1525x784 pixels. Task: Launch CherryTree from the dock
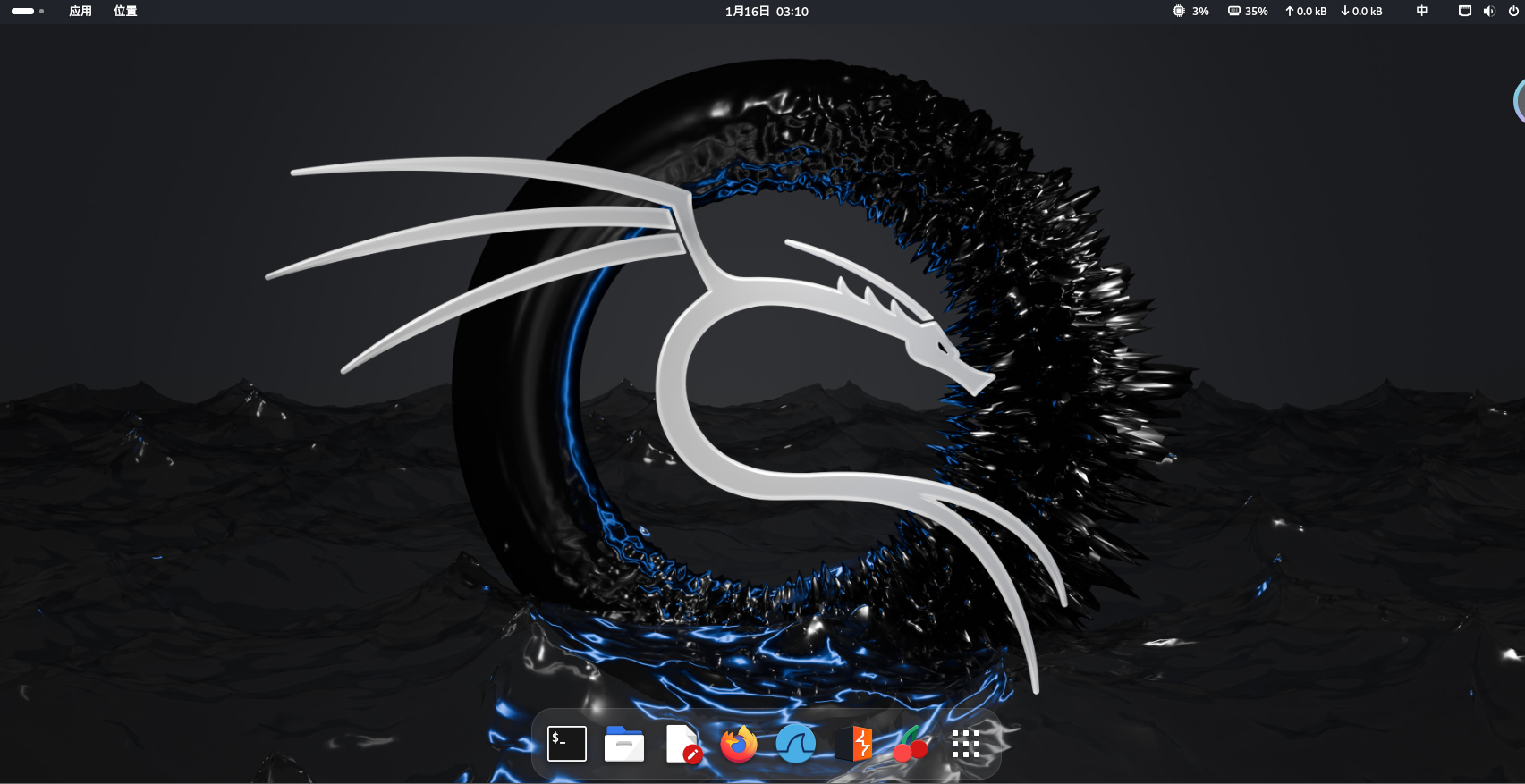tap(911, 744)
